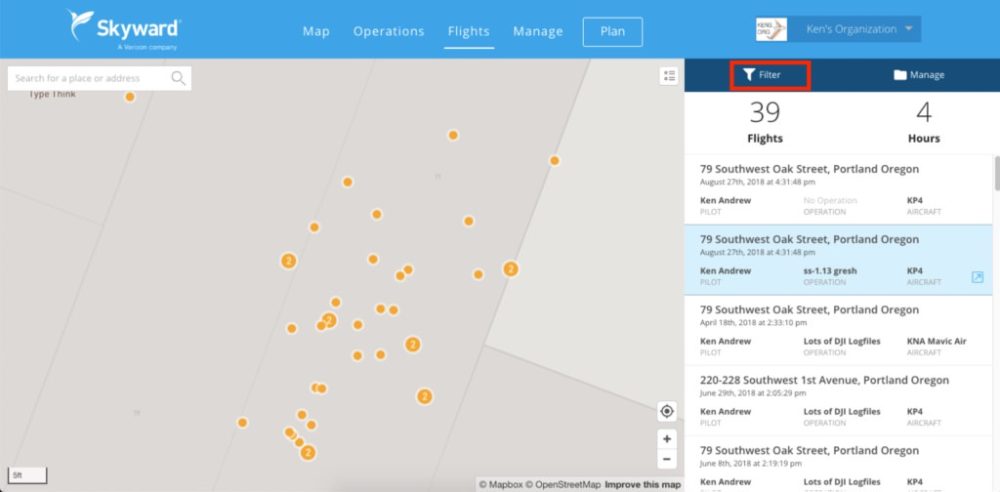Zoom in on the map

point(667,439)
